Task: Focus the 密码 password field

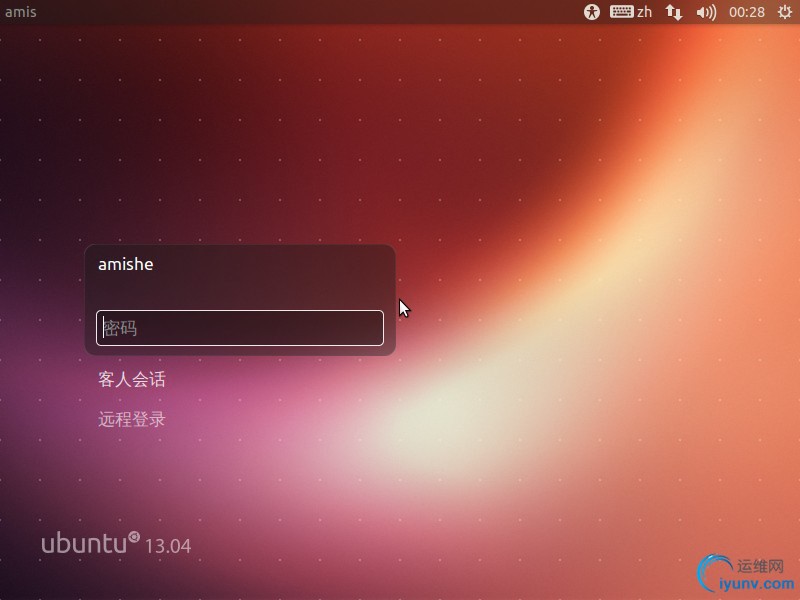Action: click(x=240, y=328)
